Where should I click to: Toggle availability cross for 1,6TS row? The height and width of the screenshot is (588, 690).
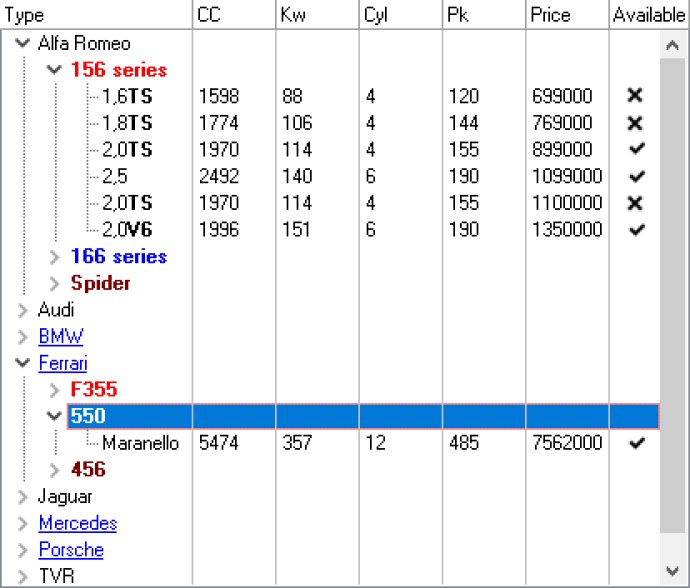[635, 96]
